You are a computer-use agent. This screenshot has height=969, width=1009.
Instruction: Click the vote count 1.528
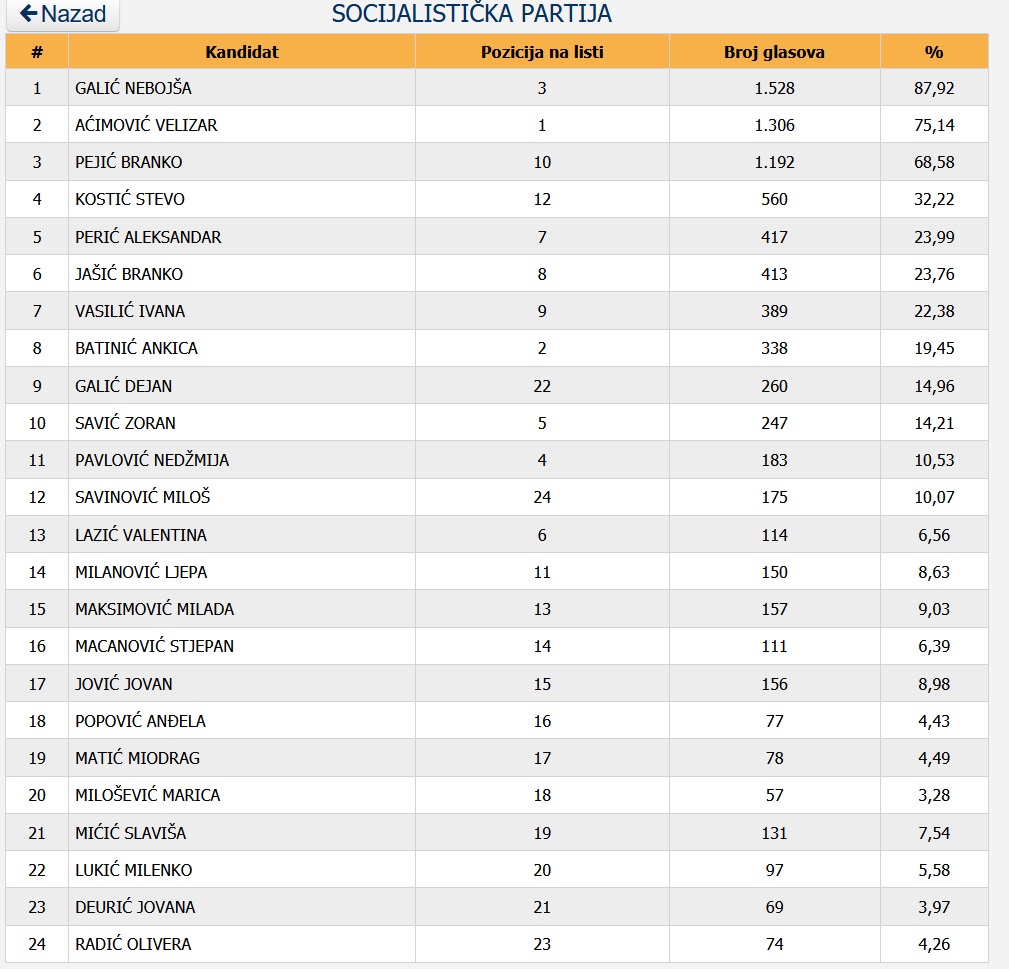tap(774, 88)
